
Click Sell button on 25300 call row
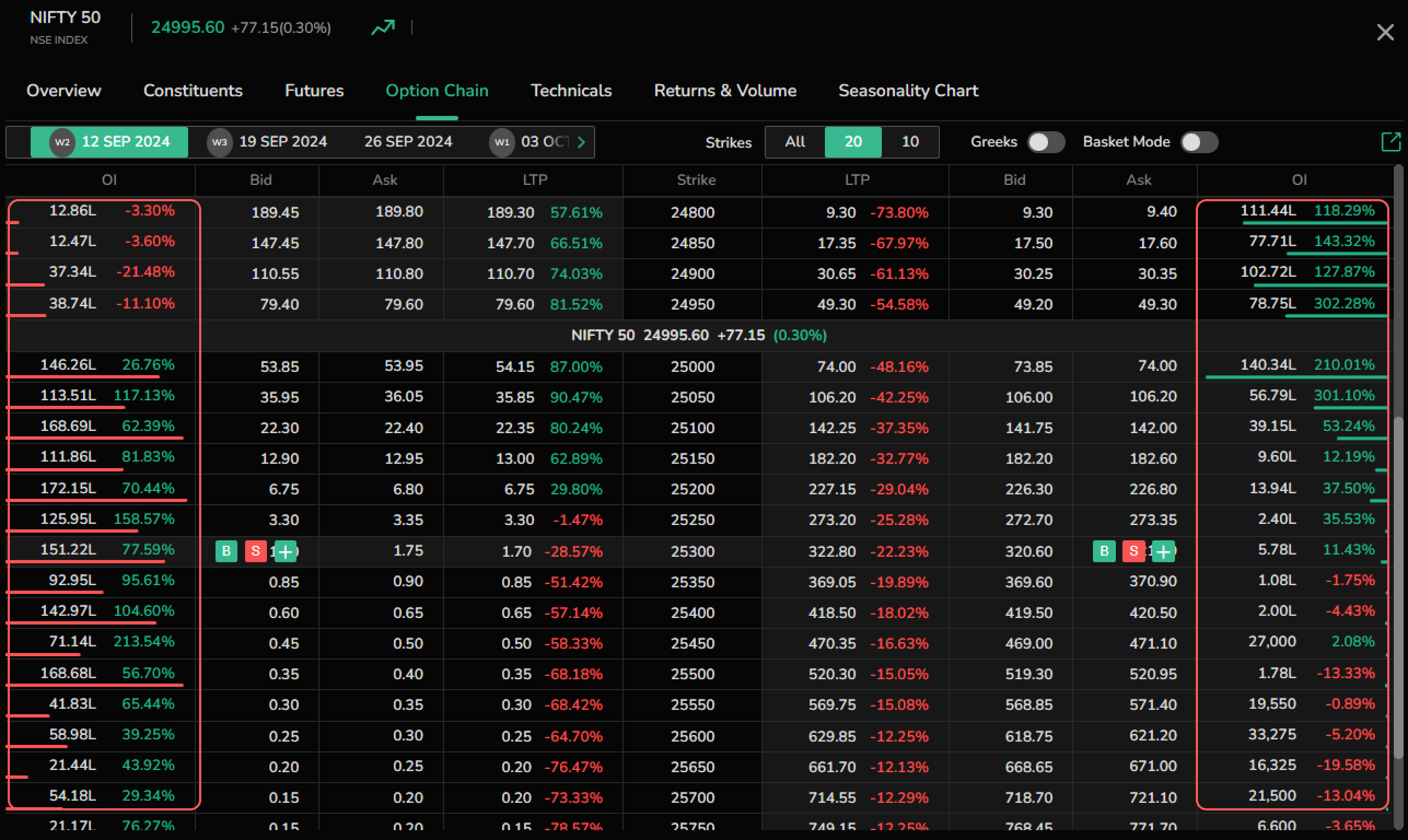pos(255,551)
